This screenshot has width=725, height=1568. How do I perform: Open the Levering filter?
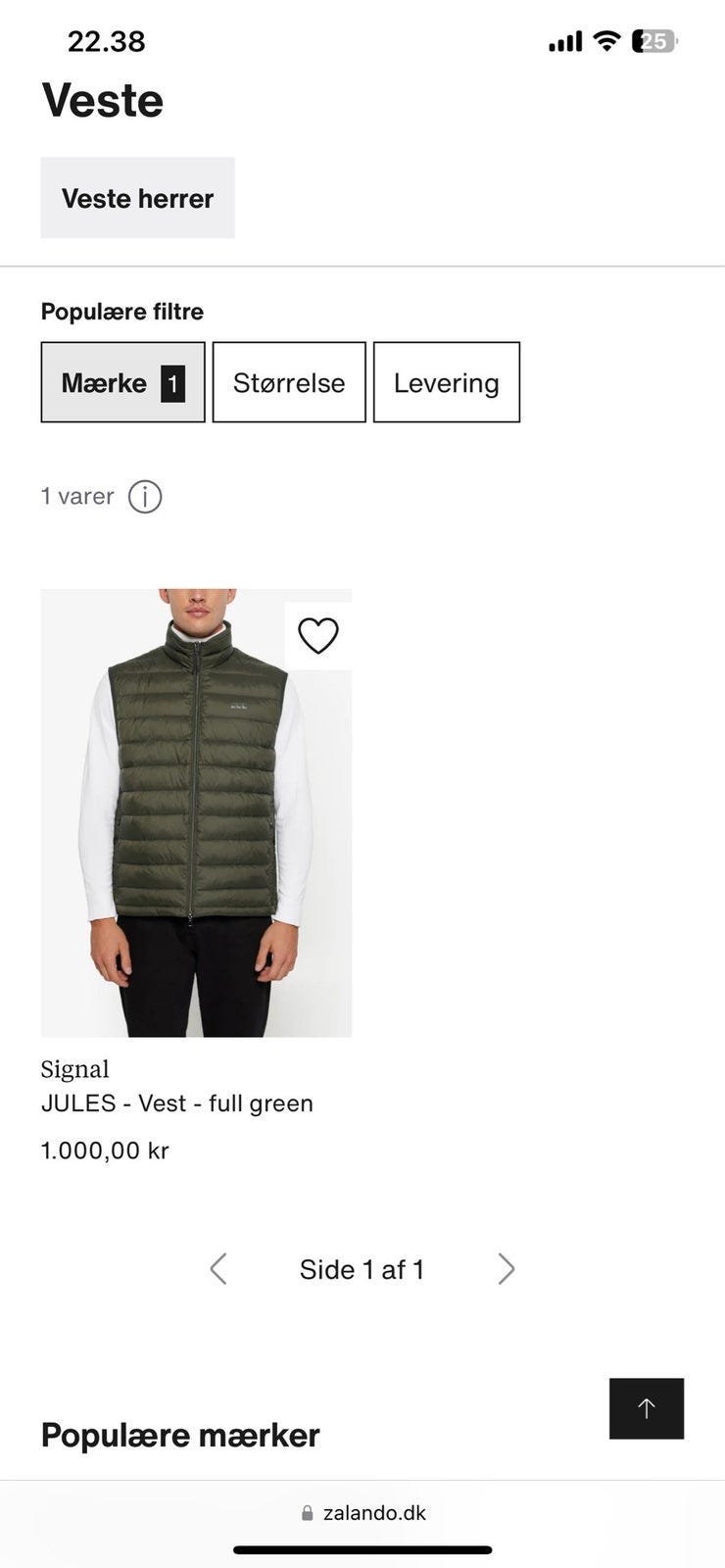click(x=447, y=382)
